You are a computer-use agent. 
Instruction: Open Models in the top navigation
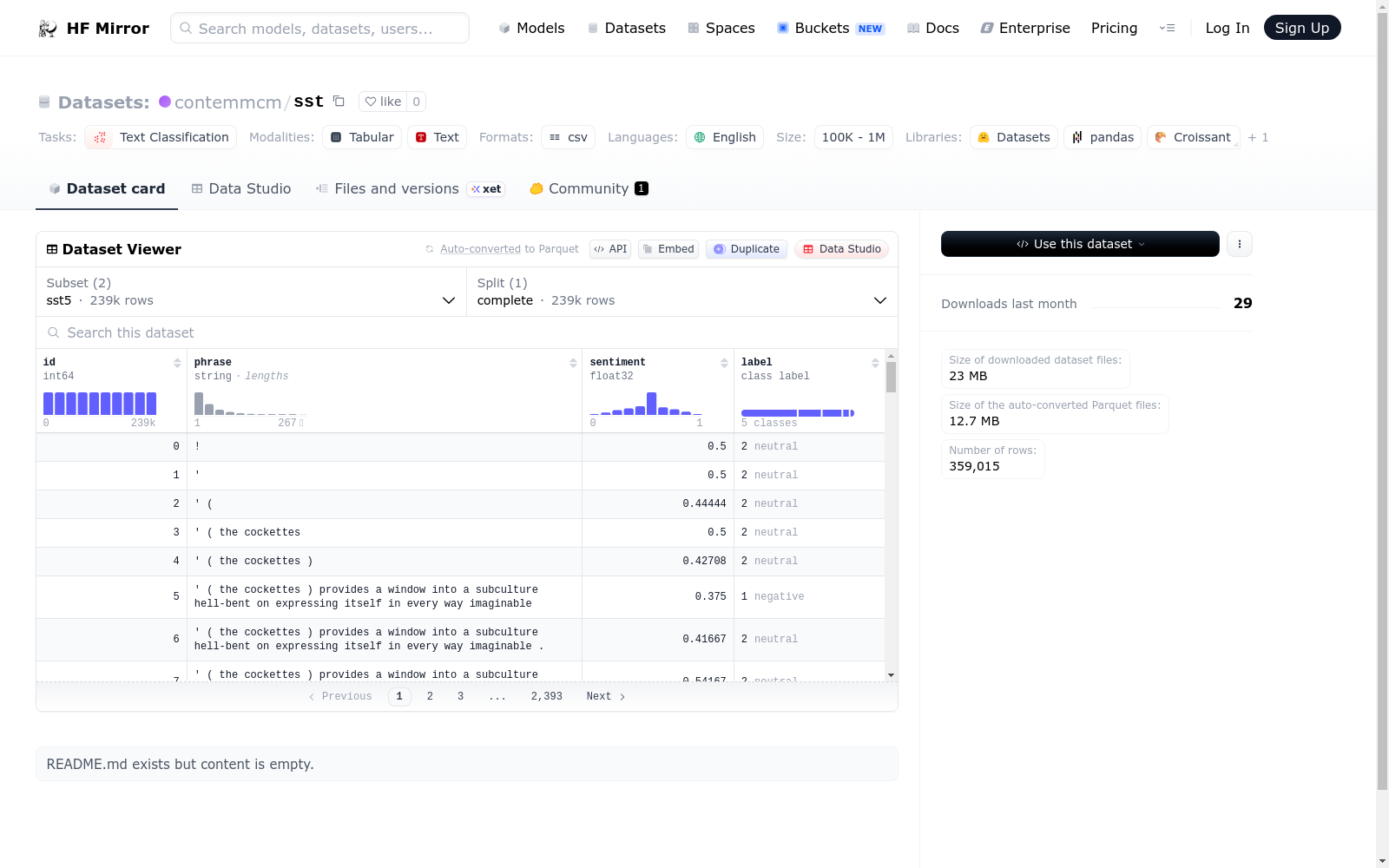531,28
